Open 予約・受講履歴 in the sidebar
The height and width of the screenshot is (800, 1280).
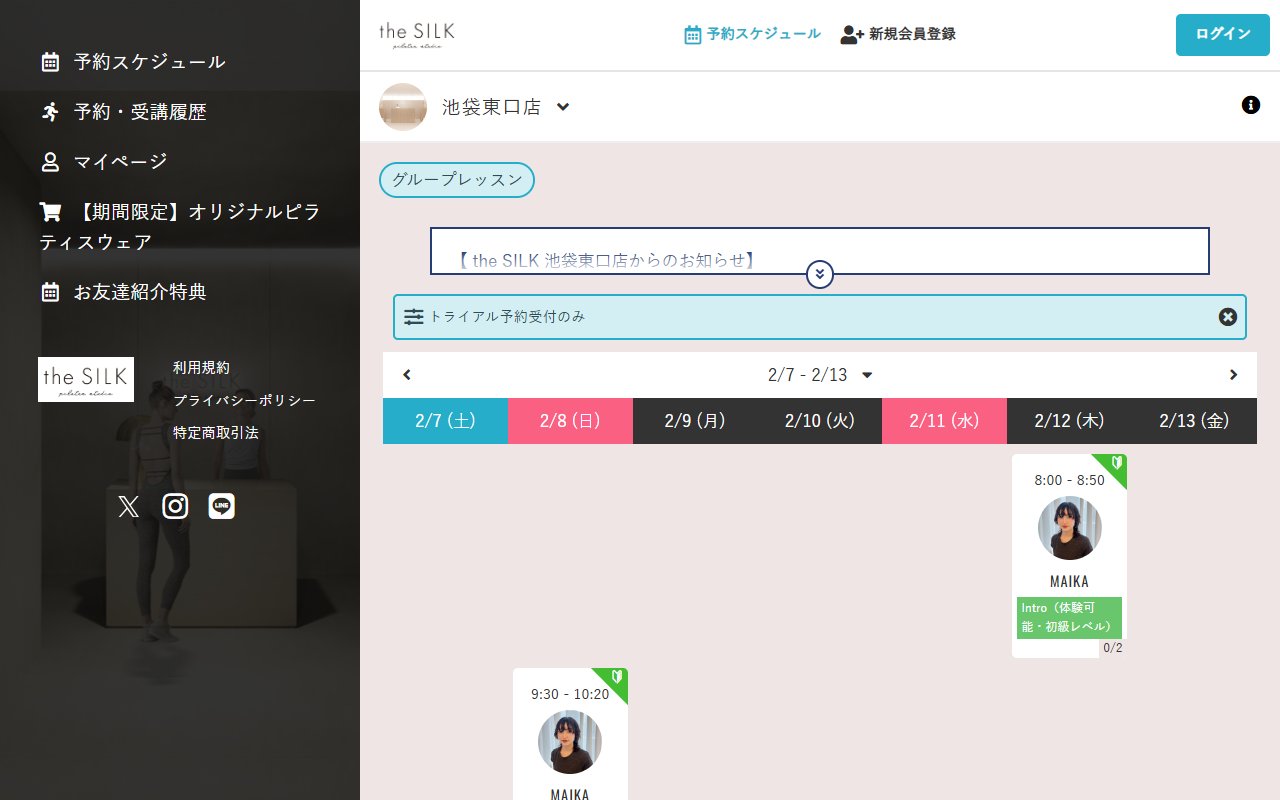pyautogui.click(x=140, y=112)
